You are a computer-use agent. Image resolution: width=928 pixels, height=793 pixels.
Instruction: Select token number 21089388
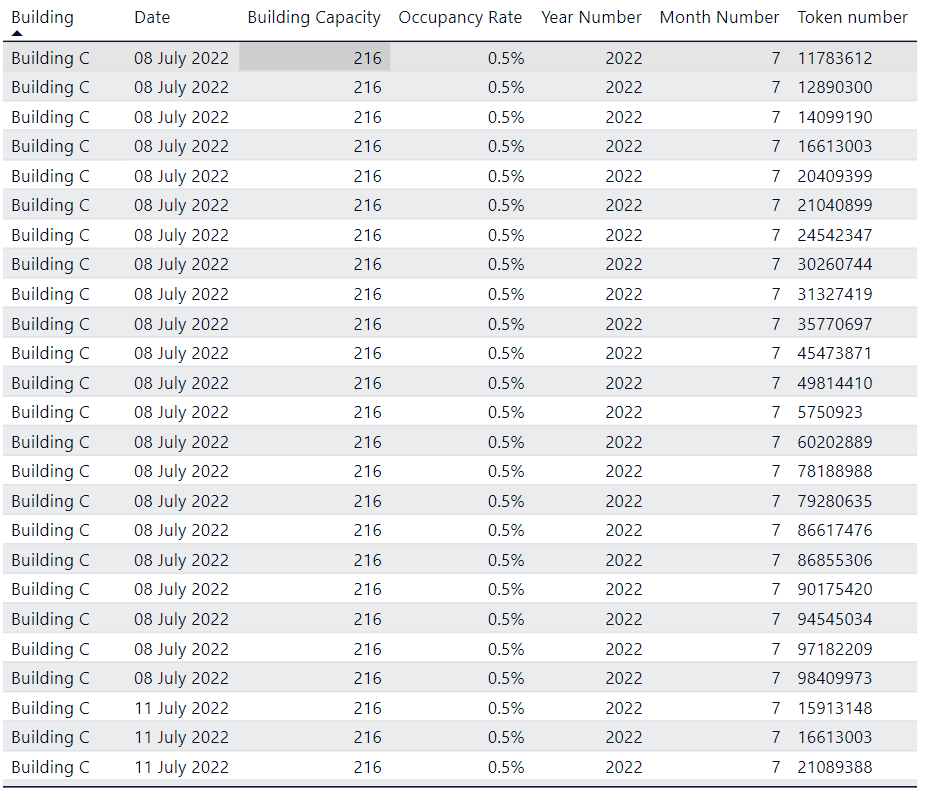[834, 768]
